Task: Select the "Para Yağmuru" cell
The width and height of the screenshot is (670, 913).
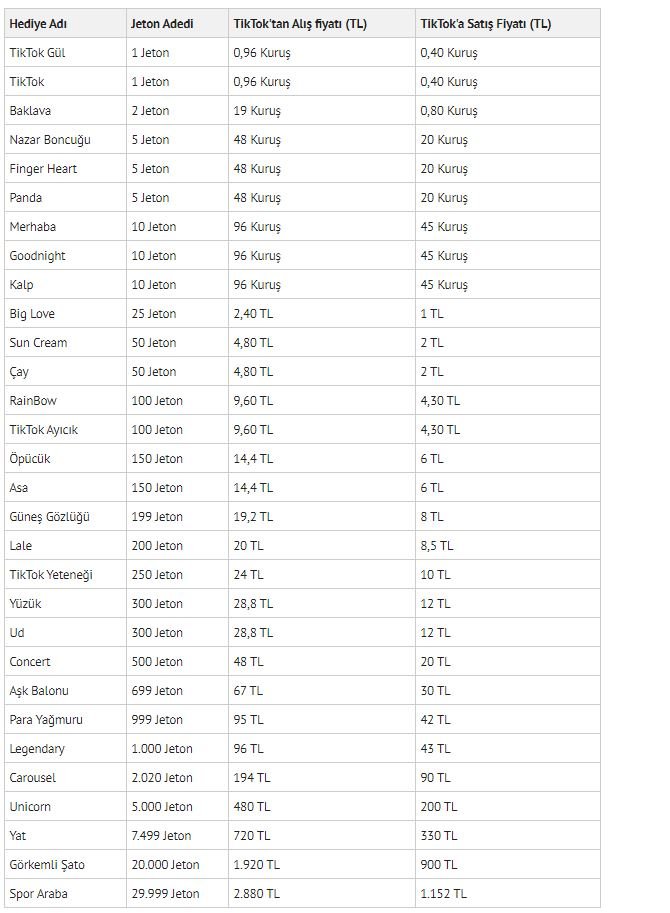Action: tap(45, 719)
